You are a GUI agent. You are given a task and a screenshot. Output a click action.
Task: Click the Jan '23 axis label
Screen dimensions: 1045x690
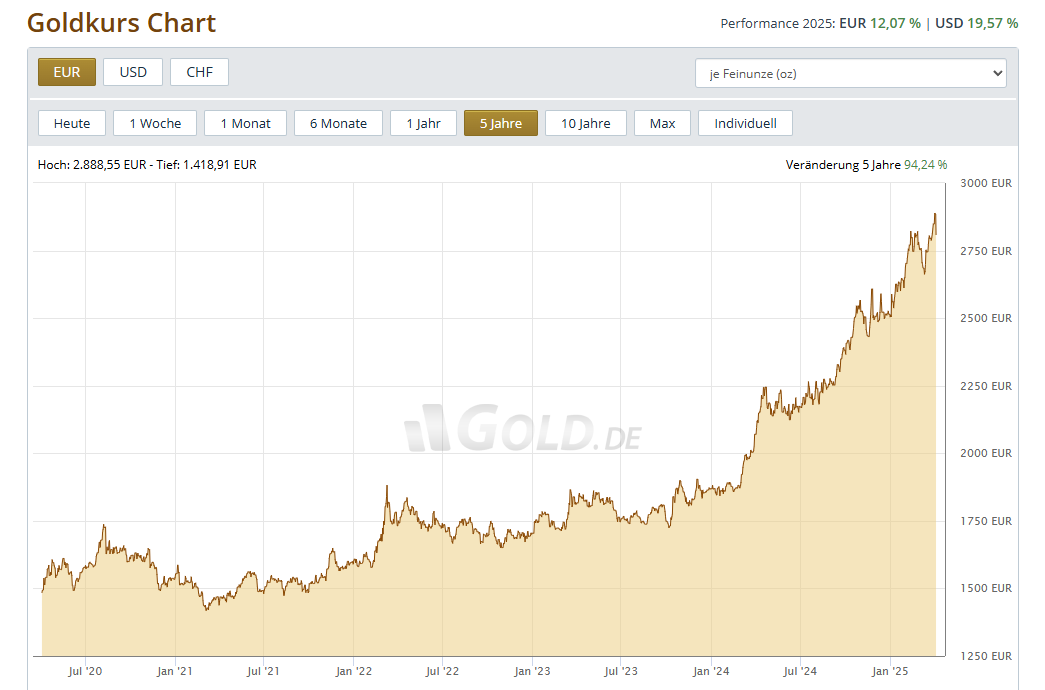point(532,671)
